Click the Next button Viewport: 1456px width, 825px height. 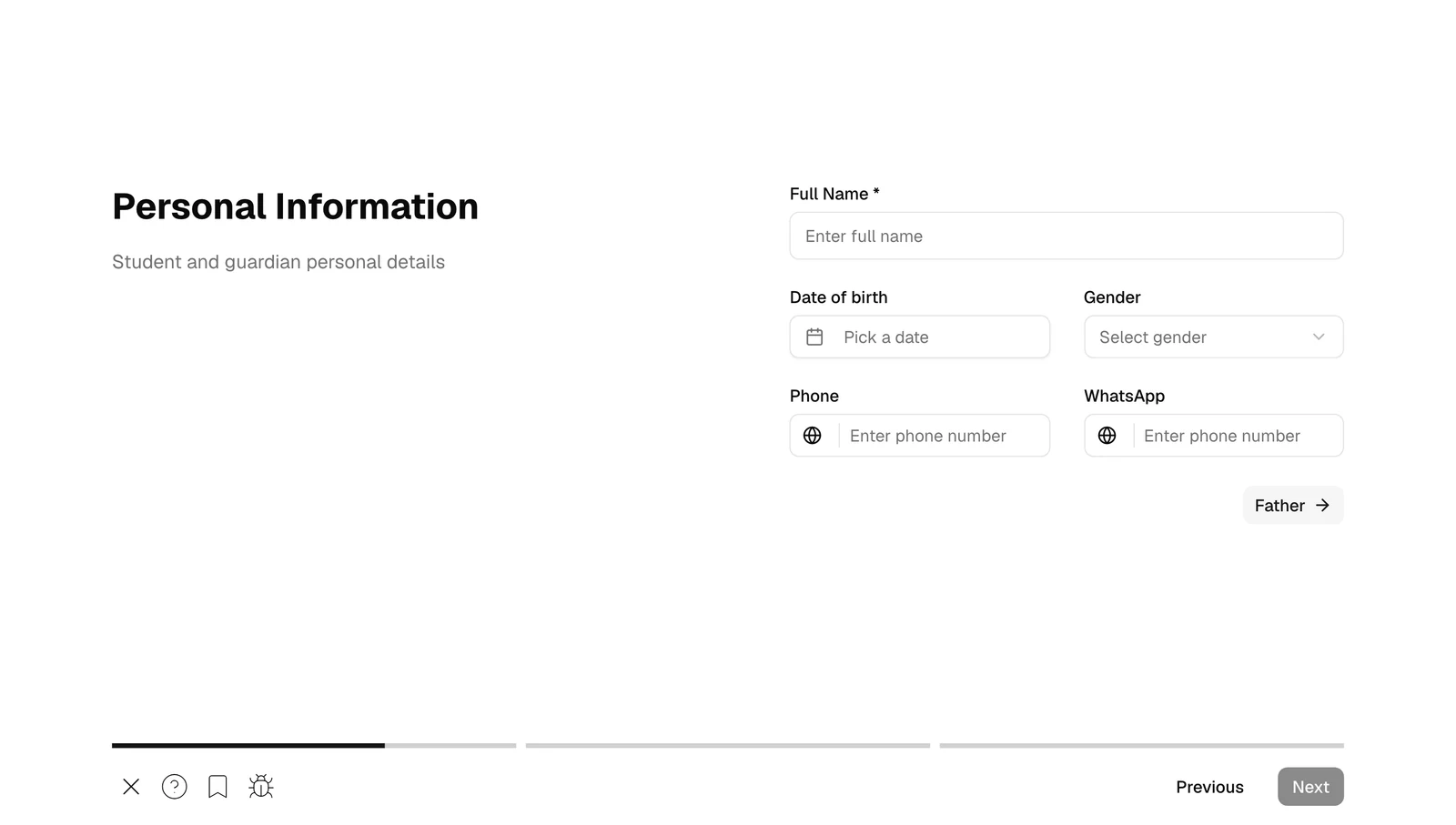click(1310, 787)
